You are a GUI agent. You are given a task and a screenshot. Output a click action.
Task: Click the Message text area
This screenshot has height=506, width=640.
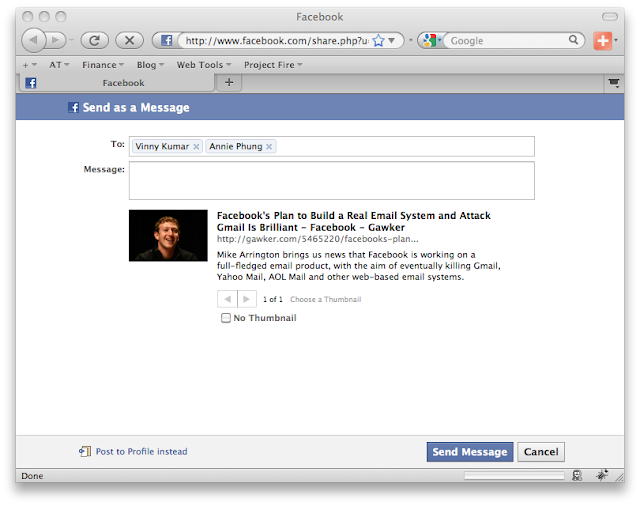331,181
